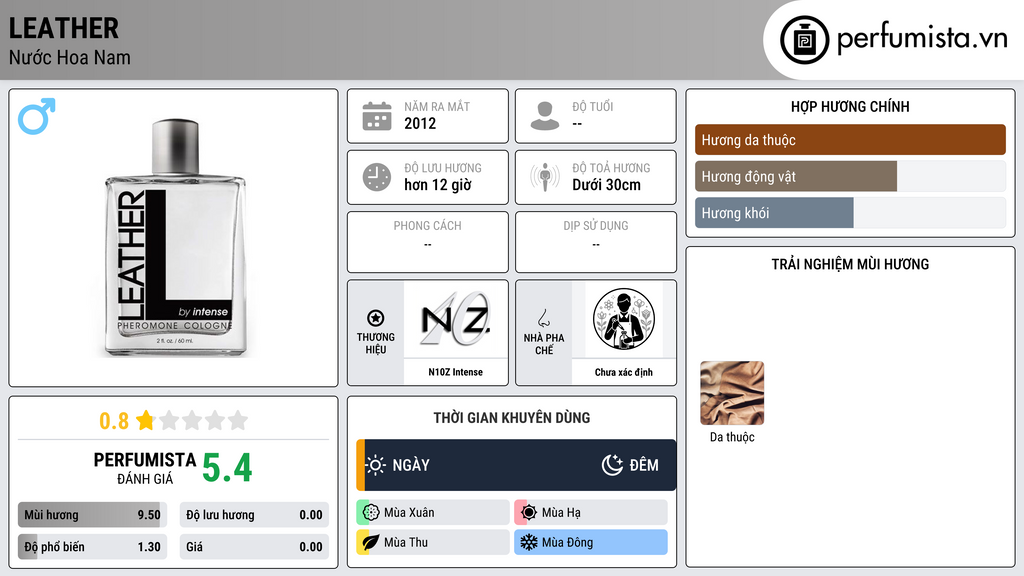Click the LEATHER title heading

click(64, 28)
